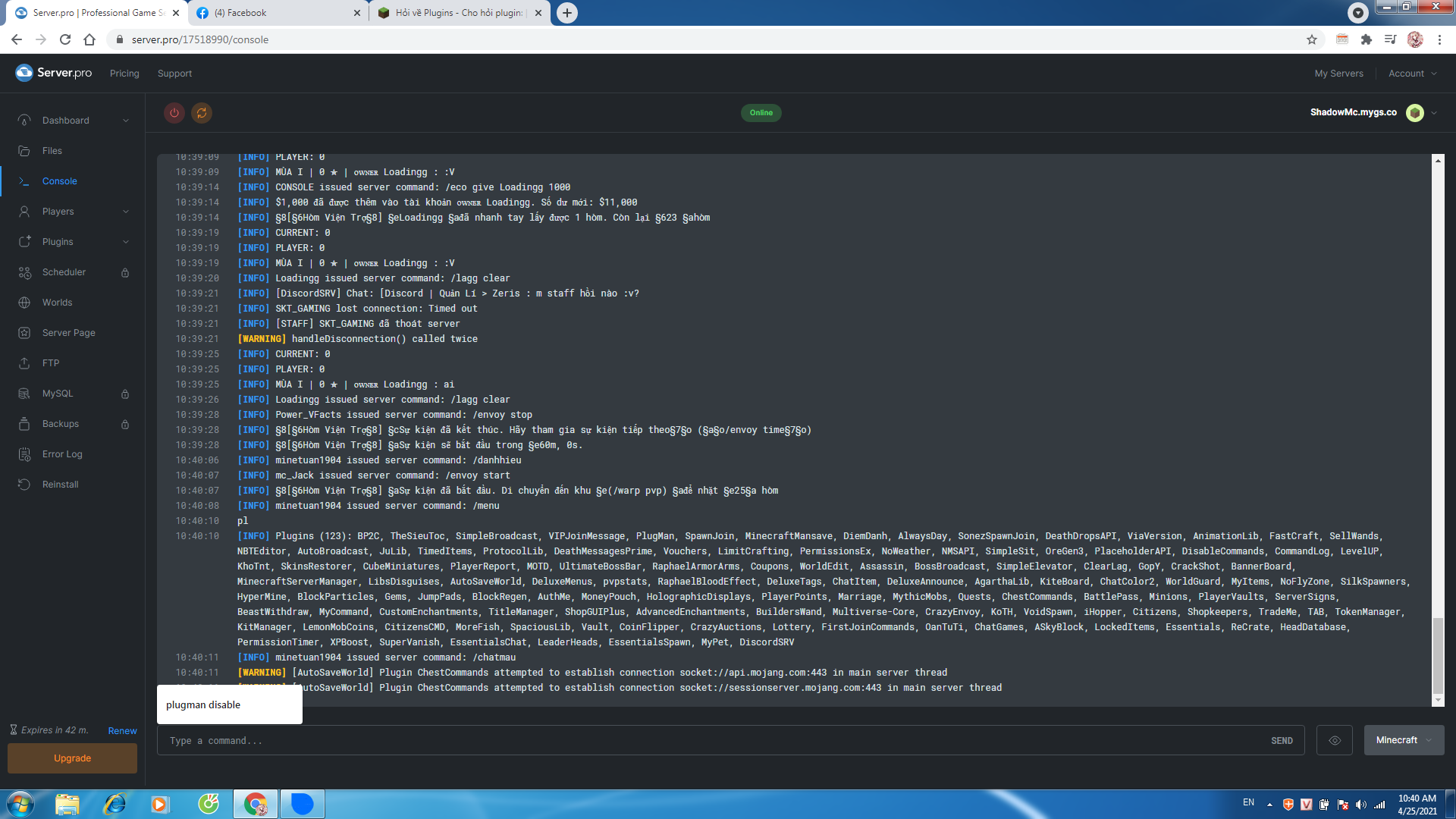The height and width of the screenshot is (819, 1456).
Task: Open the Files section in sidebar
Action: (52, 151)
